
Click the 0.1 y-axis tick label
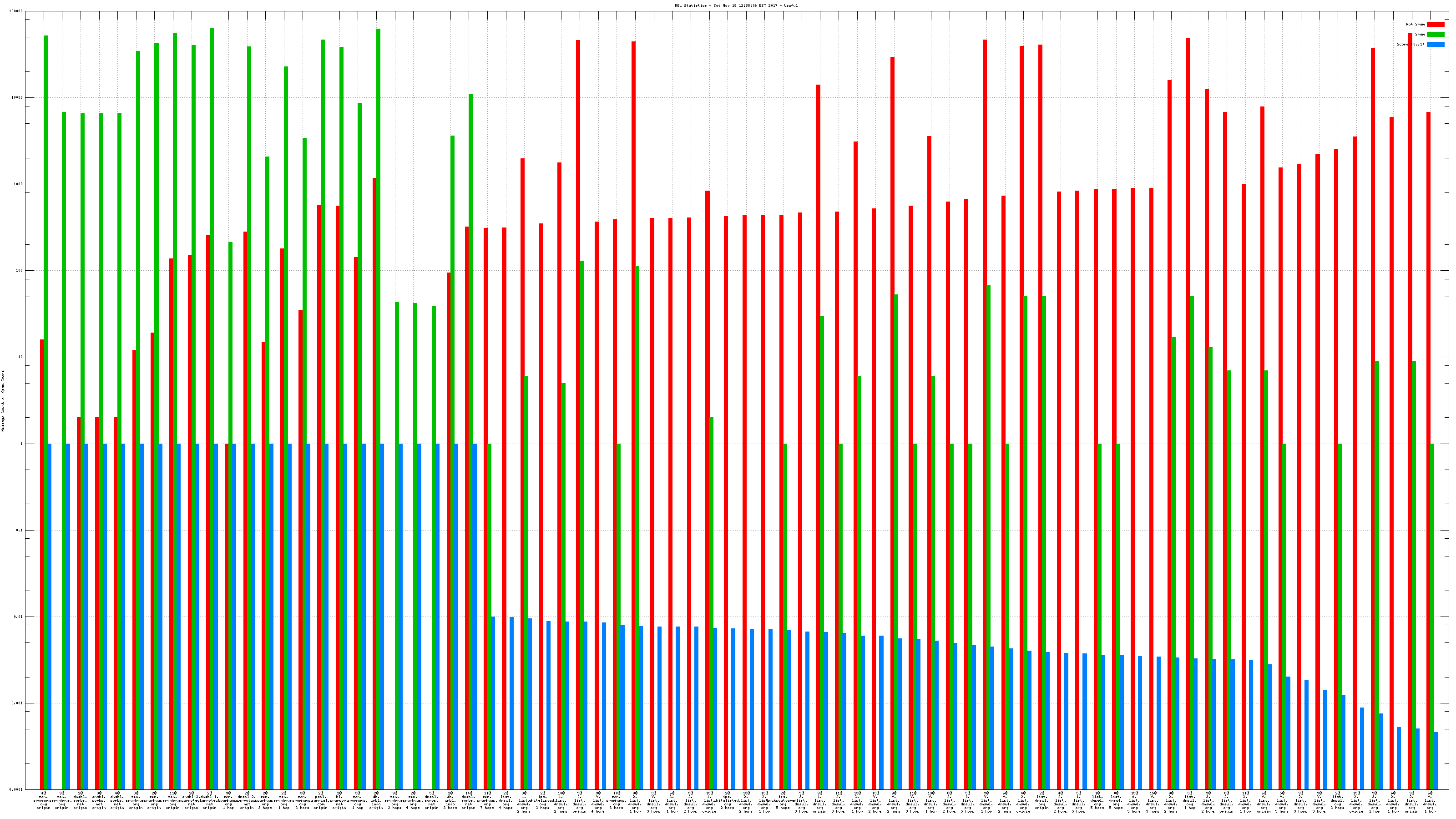(19, 530)
